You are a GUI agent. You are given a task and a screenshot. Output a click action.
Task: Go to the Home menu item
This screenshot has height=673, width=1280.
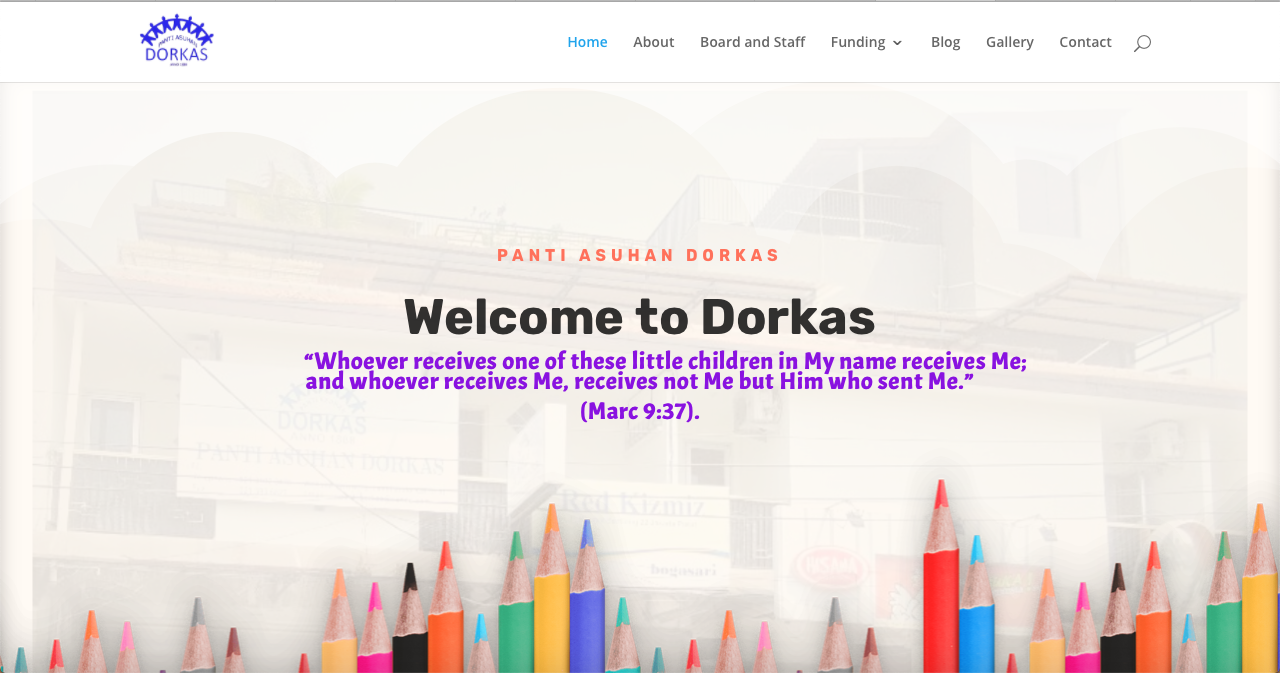click(587, 42)
